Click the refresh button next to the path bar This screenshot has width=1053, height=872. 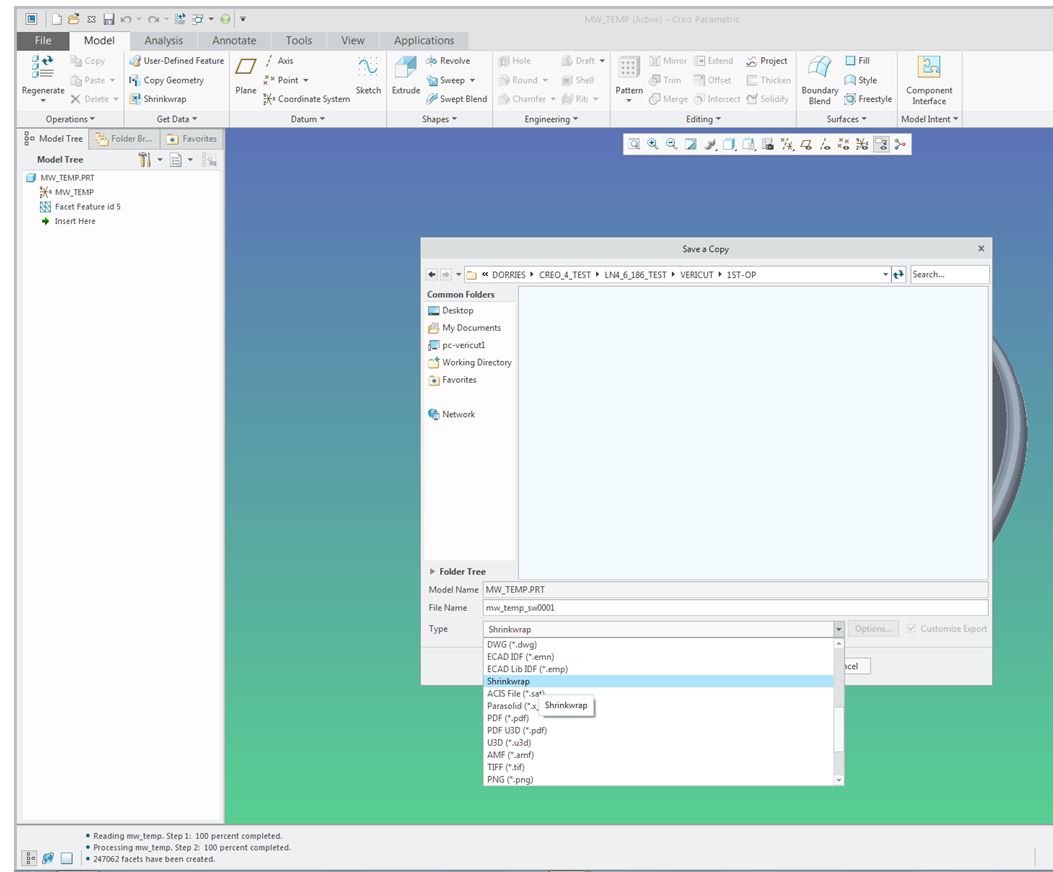tap(899, 275)
